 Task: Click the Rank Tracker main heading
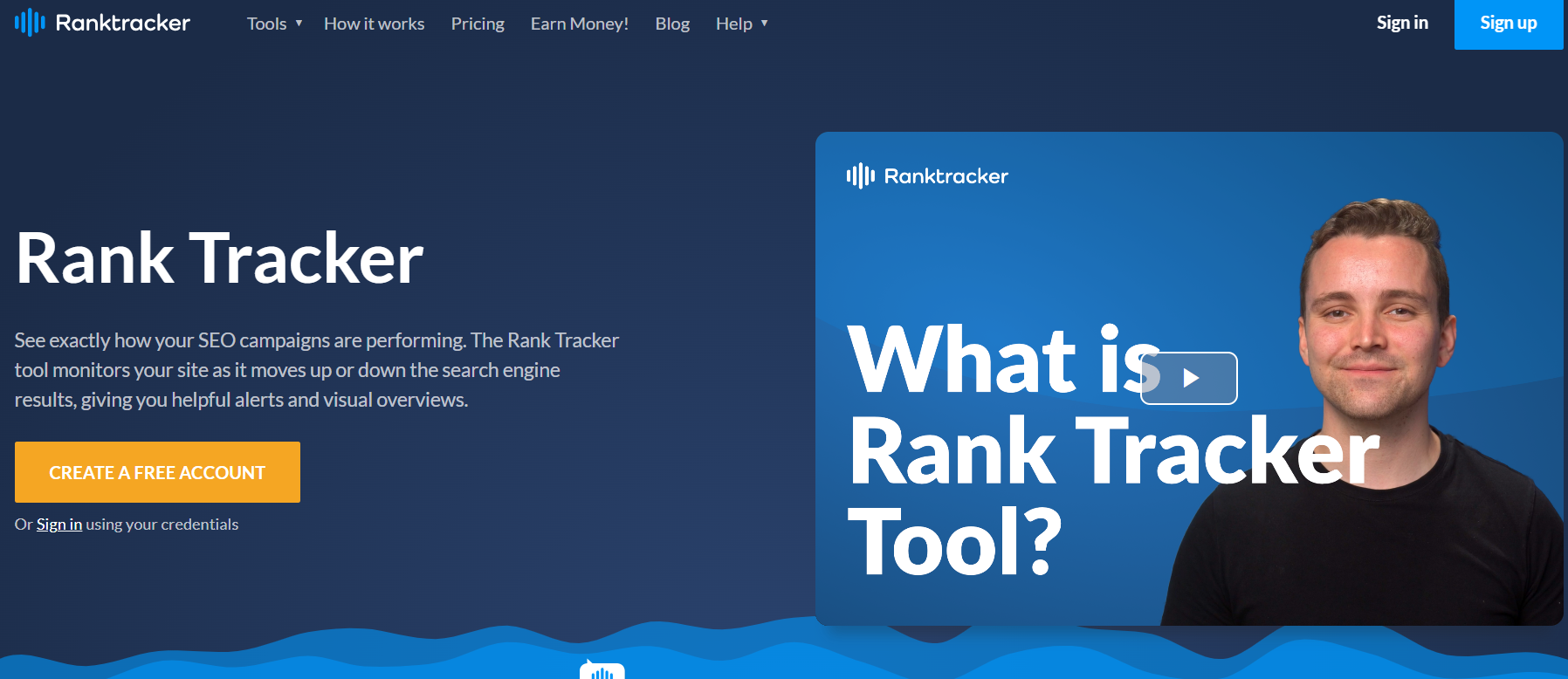[x=219, y=258]
